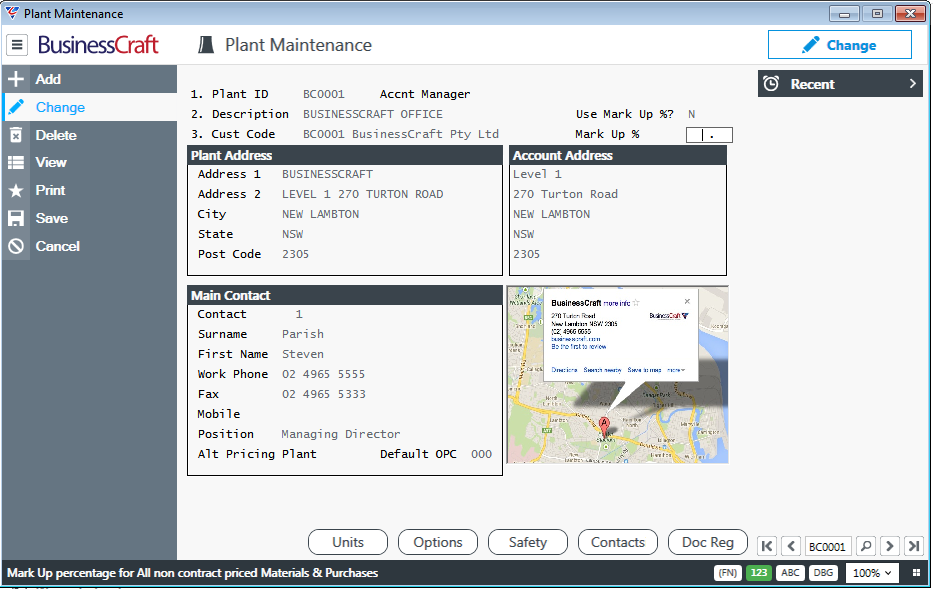
Task: Click the Add plus icon in sidebar
Action: pyautogui.click(x=16, y=79)
